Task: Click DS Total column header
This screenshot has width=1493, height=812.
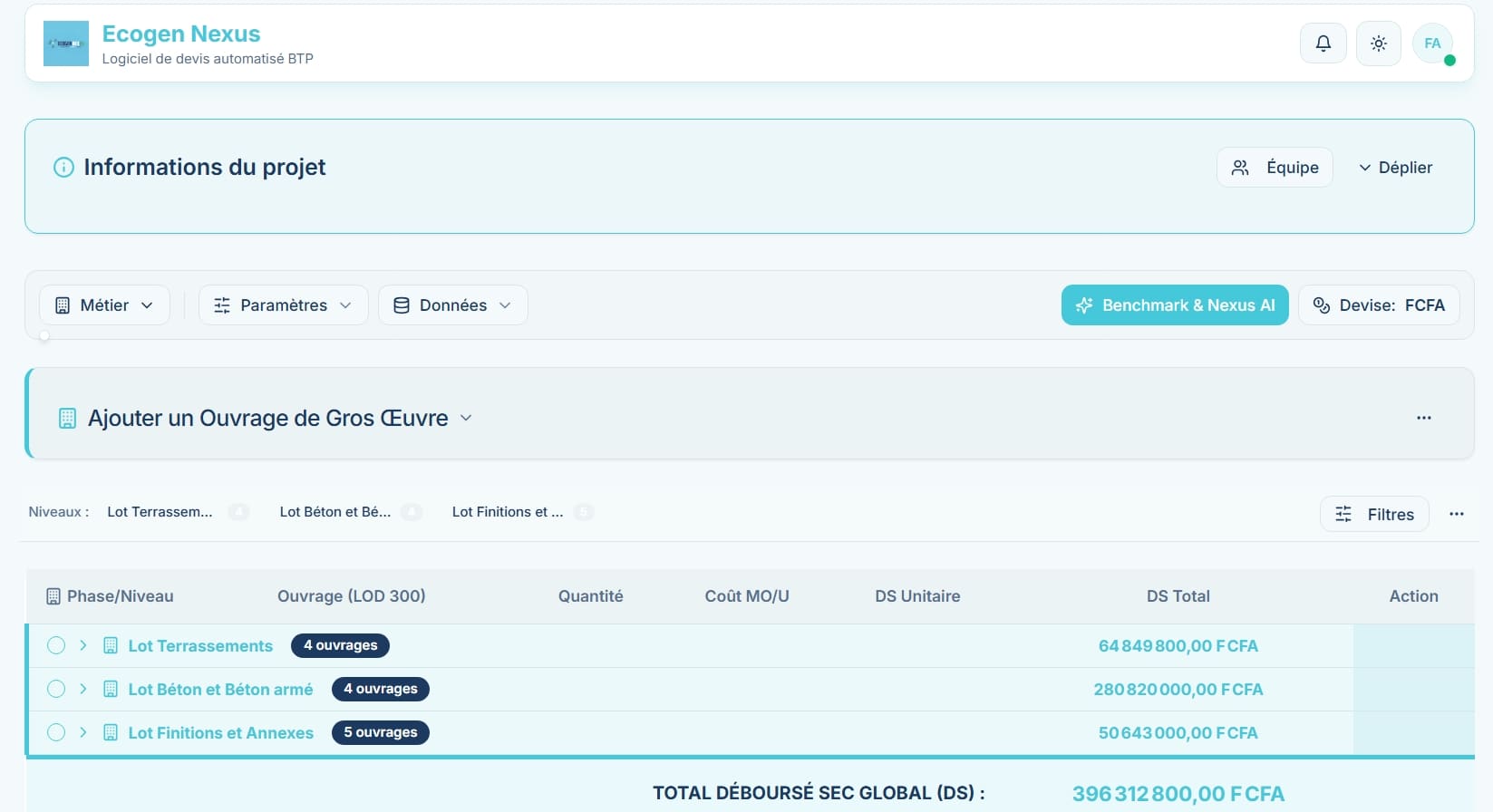Action: click(1178, 596)
